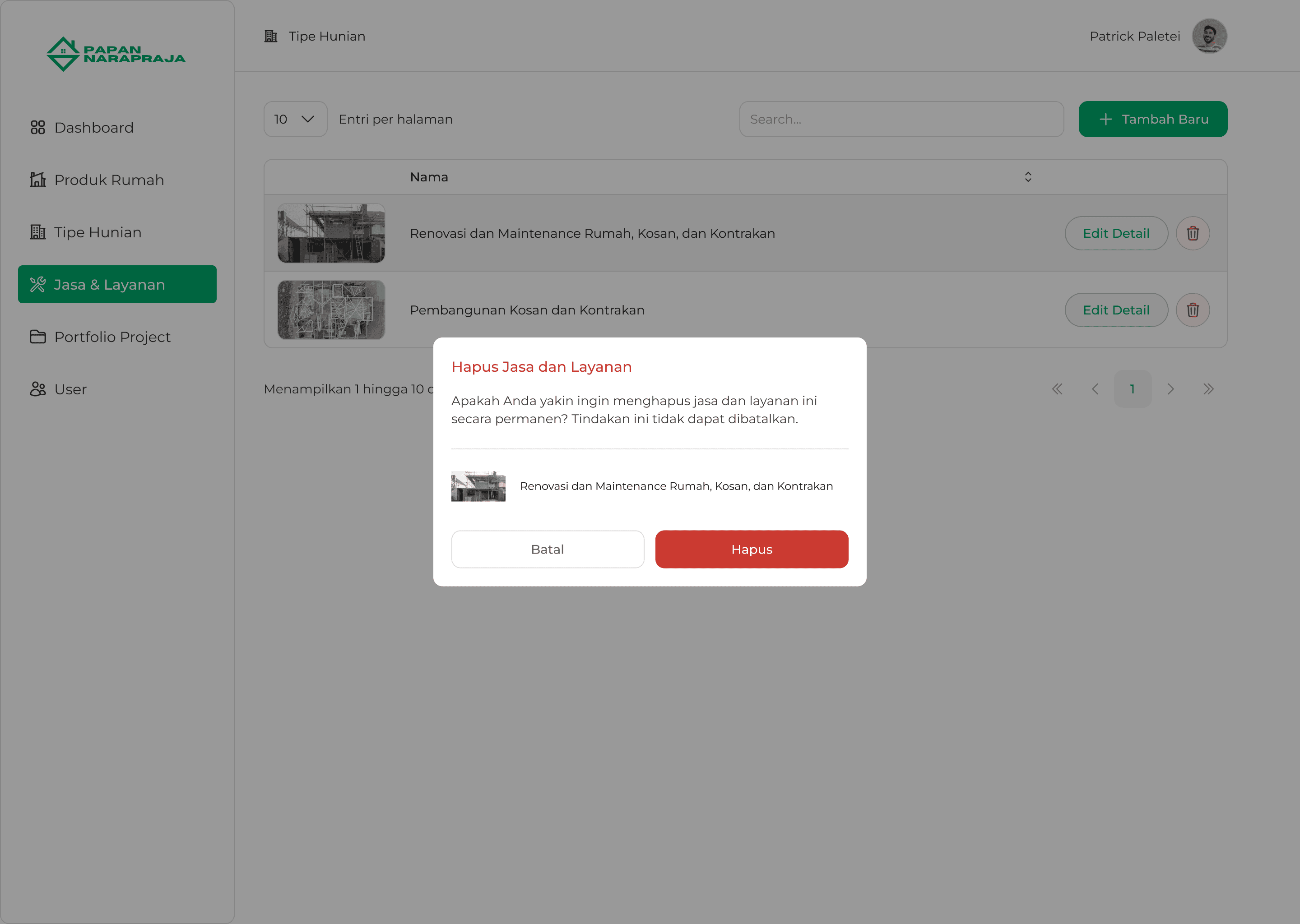Click the Dashboard grid icon in sidebar

pos(37,127)
